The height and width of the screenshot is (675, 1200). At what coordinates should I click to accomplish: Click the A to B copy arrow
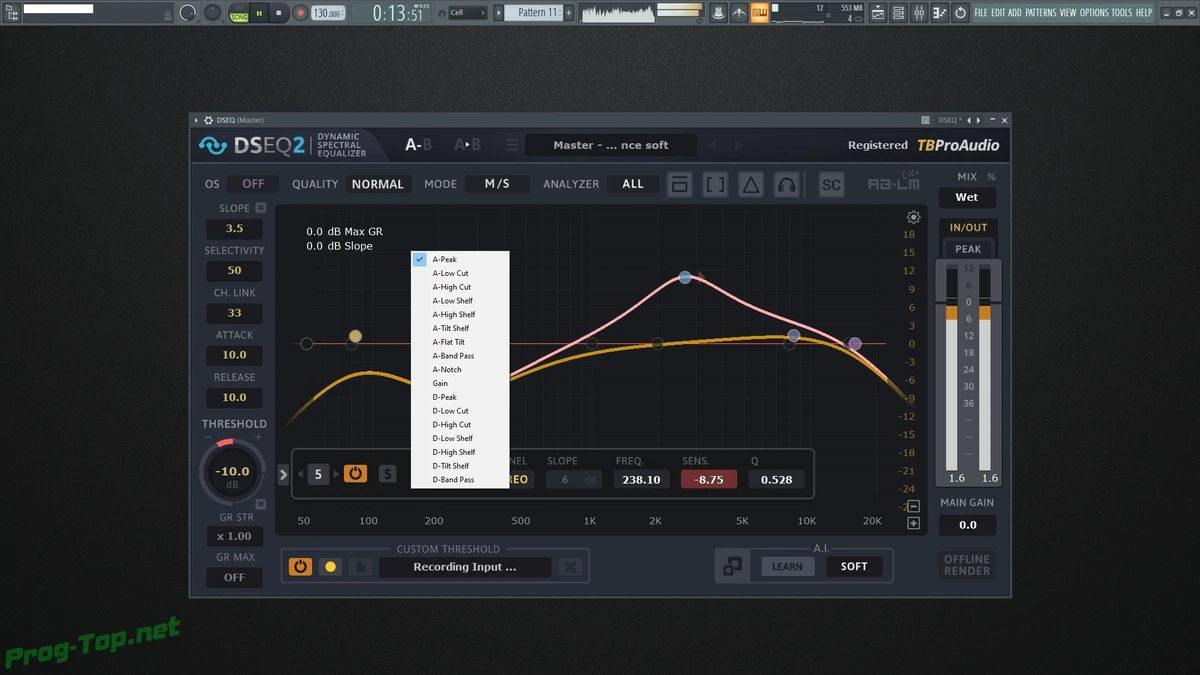click(467, 145)
